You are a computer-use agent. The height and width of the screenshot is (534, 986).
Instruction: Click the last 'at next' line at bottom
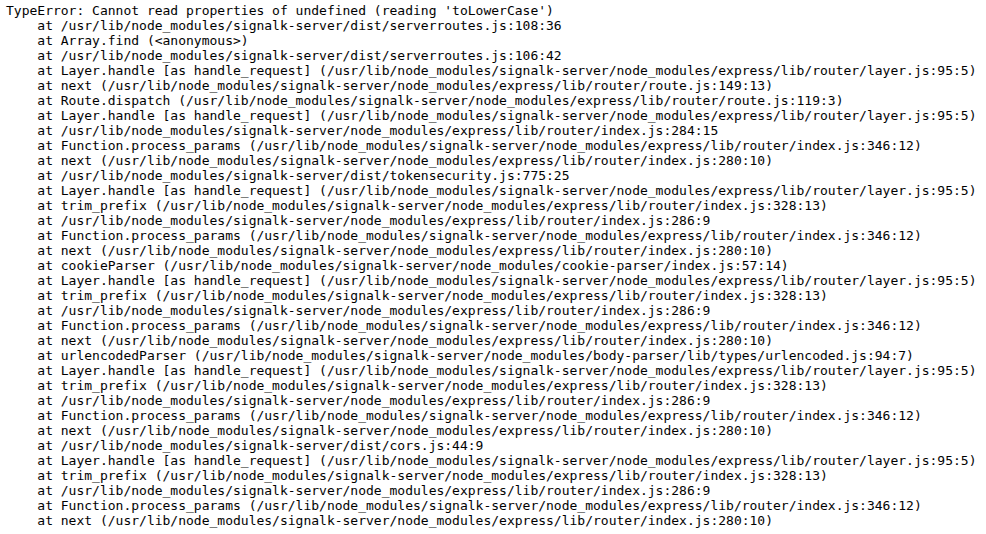(404, 521)
